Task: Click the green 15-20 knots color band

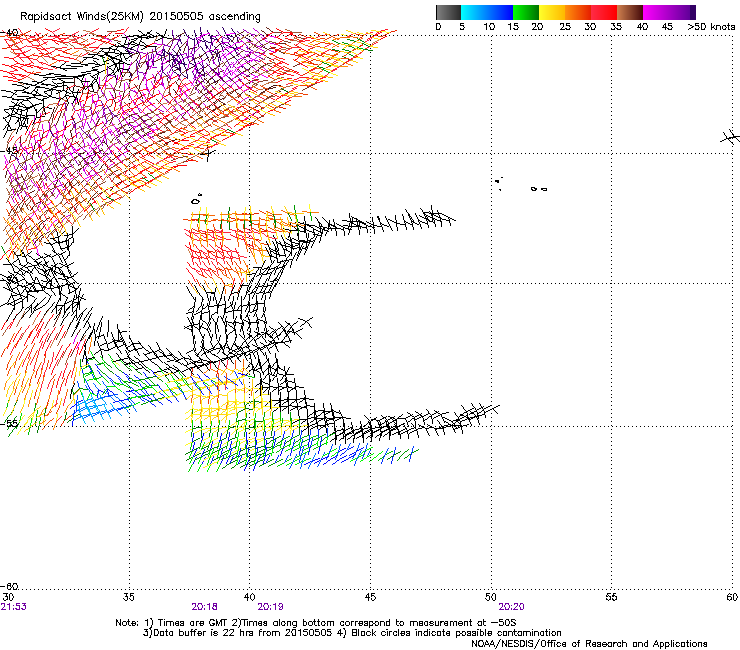Action: 526,12
